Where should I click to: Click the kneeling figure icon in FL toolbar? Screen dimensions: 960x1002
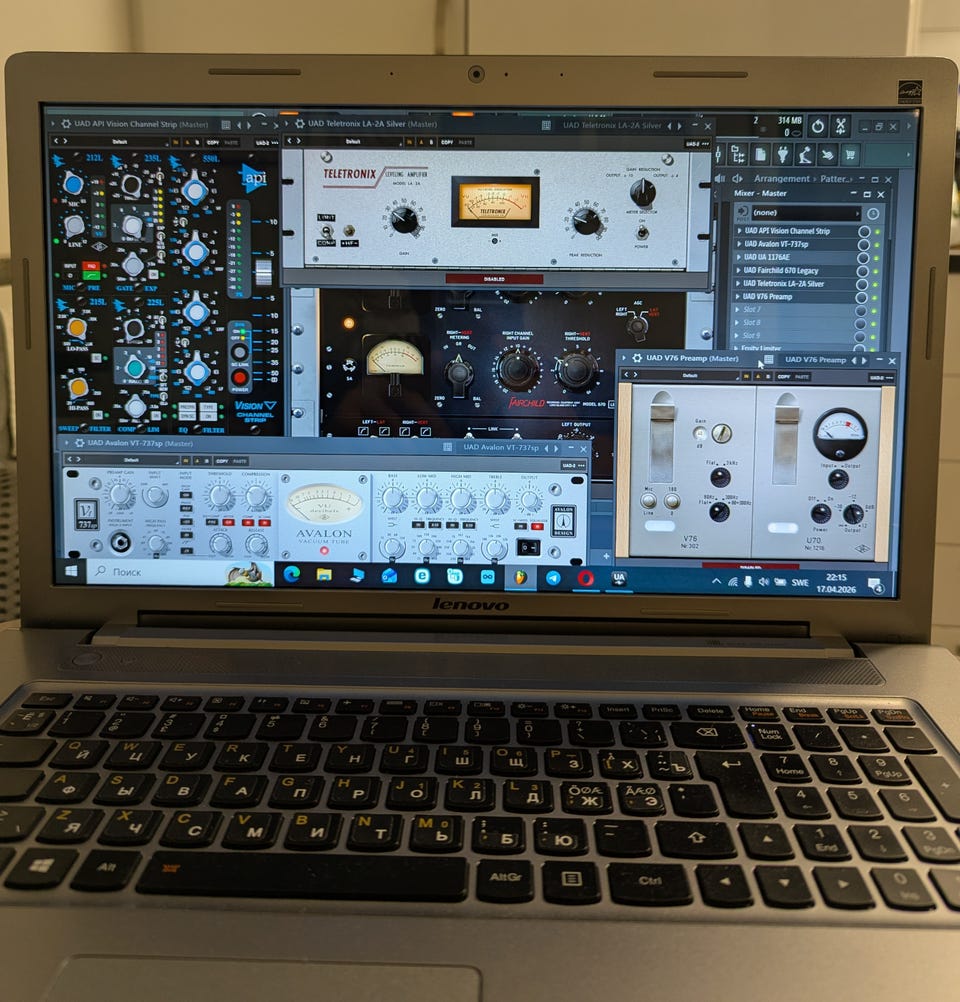tap(804, 154)
